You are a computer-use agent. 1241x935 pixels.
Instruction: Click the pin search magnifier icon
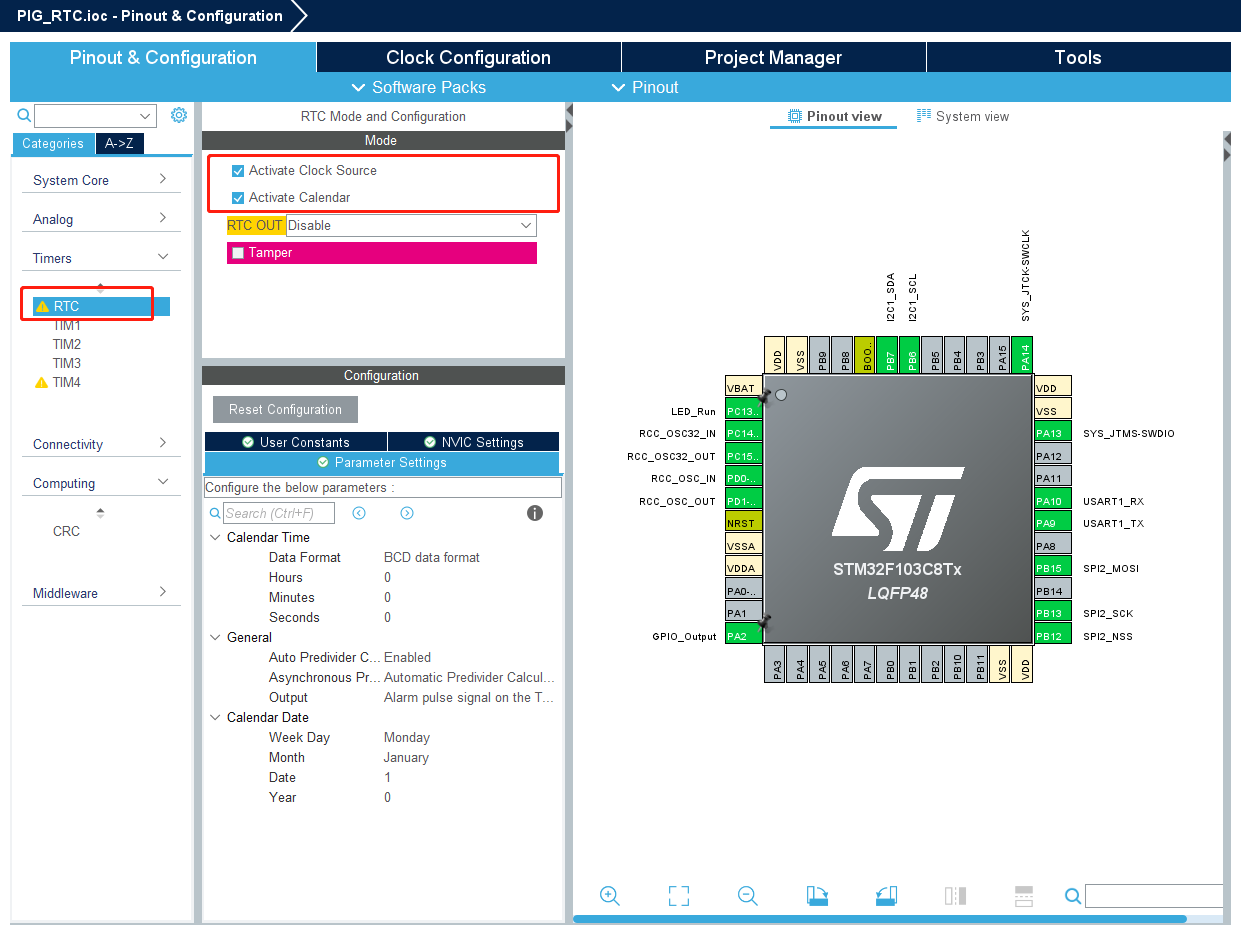(x=1072, y=896)
